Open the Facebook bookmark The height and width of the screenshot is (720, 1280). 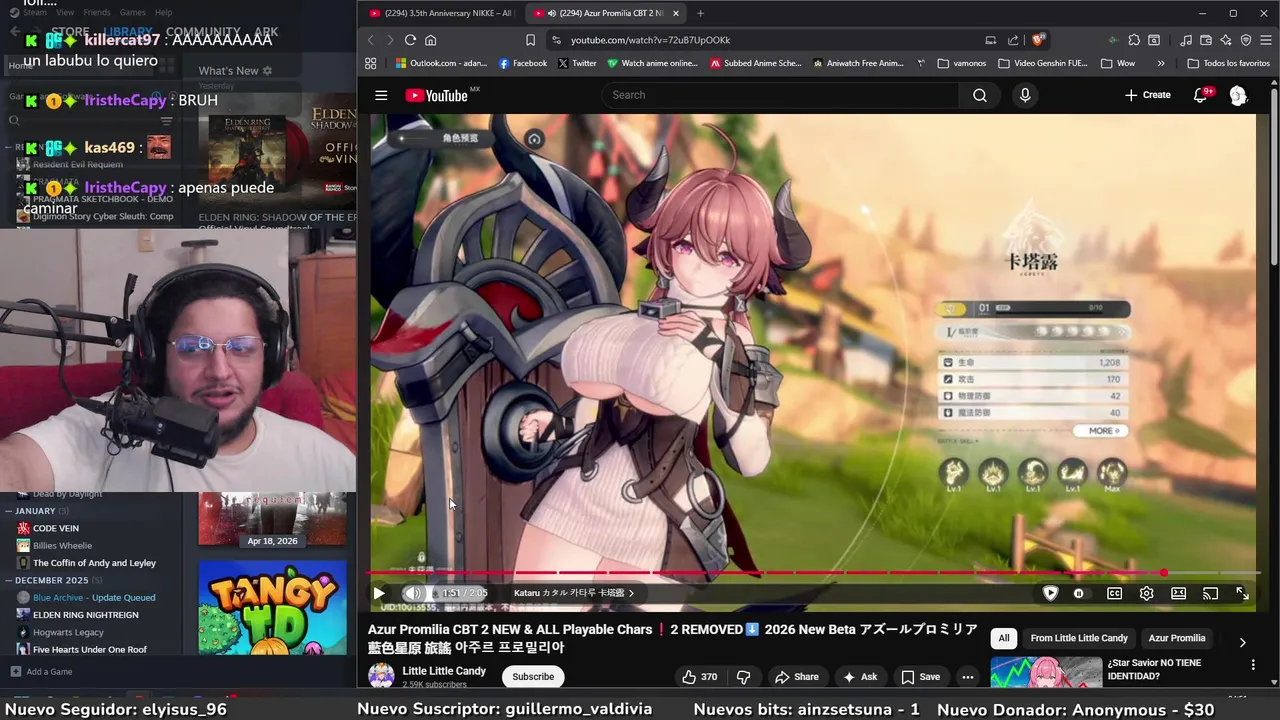pyautogui.click(x=522, y=63)
